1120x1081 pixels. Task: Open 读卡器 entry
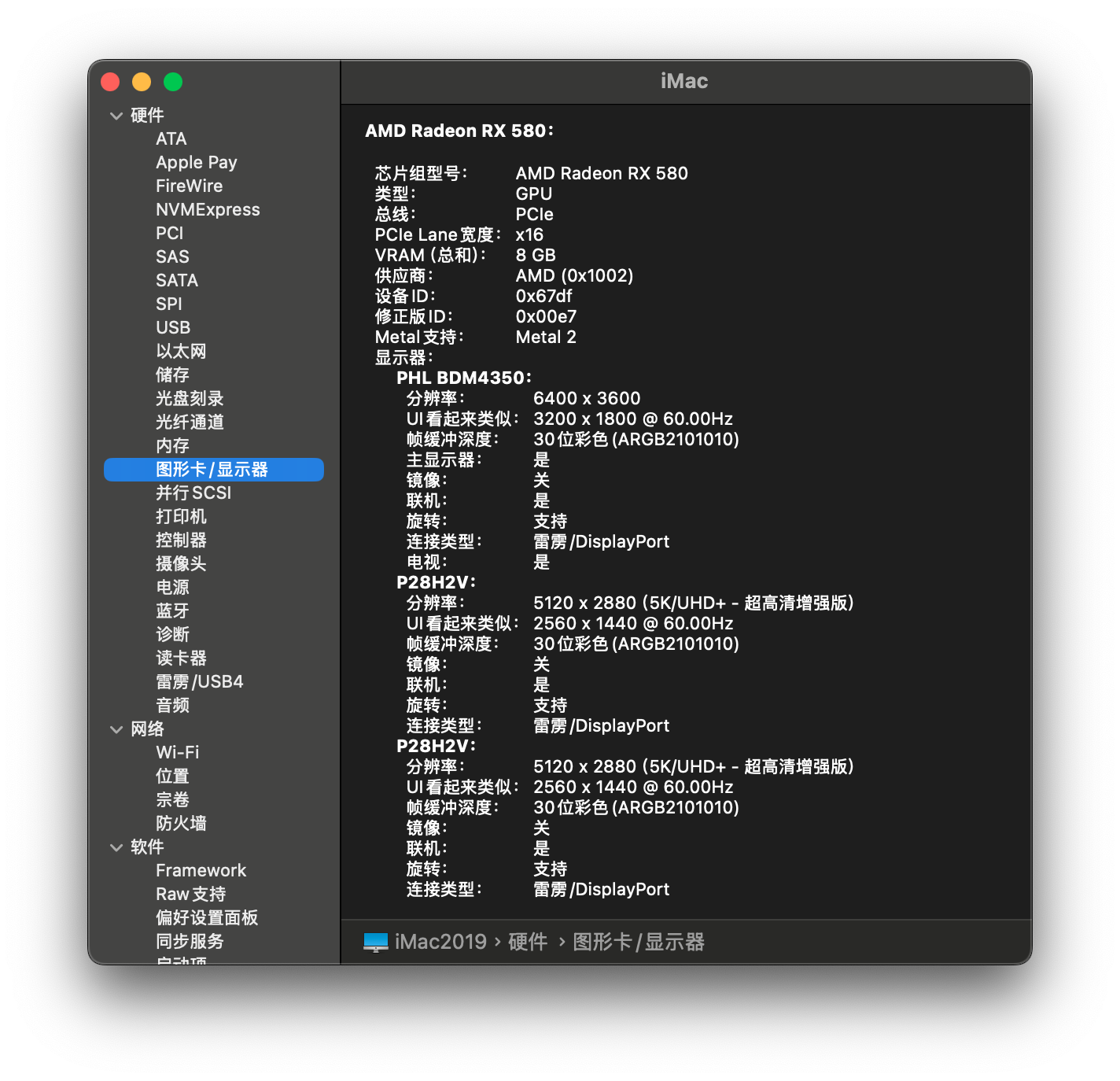point(181,658)
